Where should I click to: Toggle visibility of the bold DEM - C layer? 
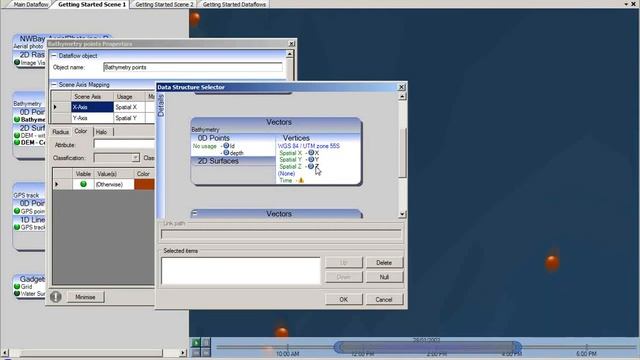pos(17,142)
